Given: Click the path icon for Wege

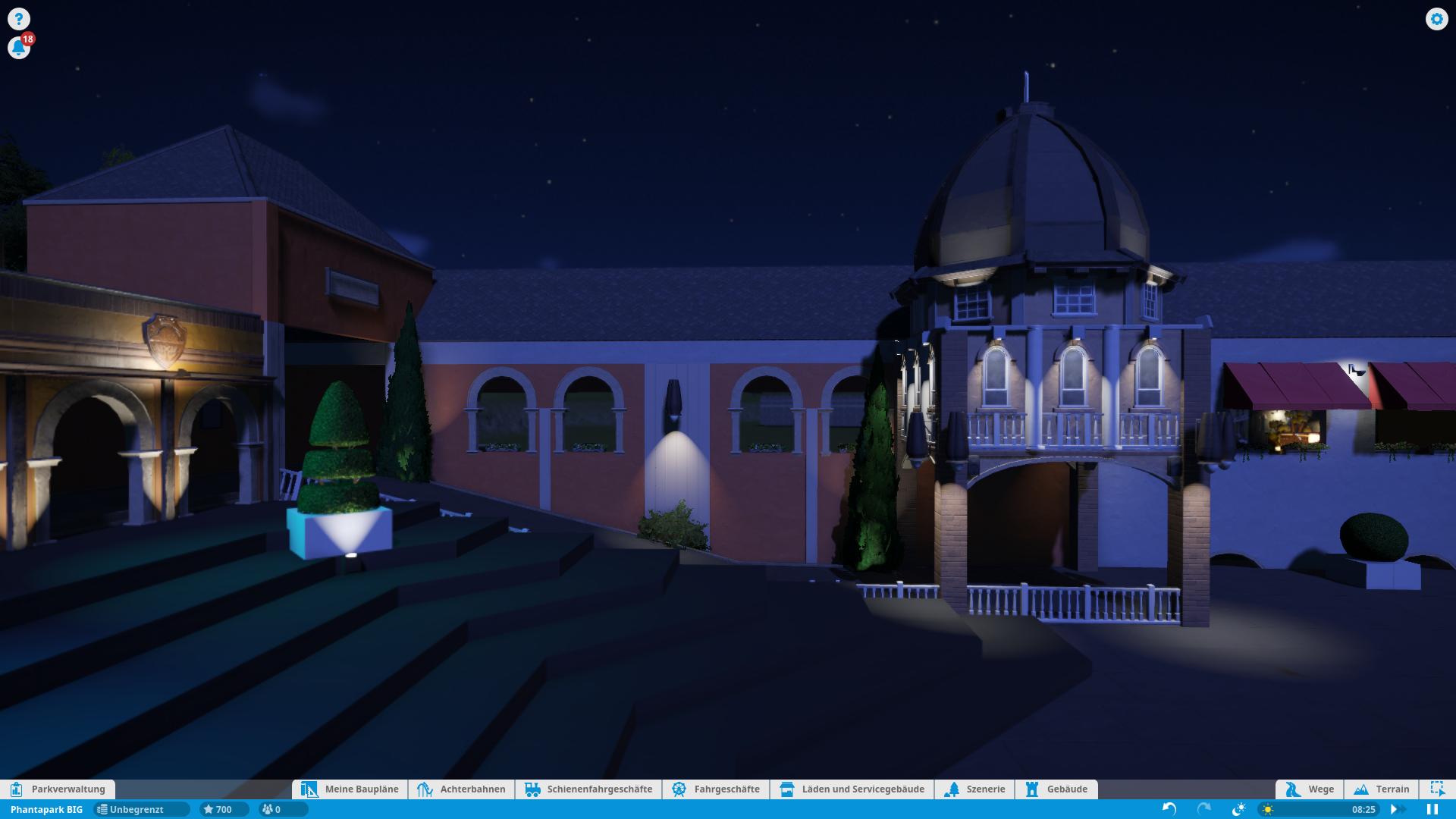Looking at the screenshot, I should [1293, 789].
